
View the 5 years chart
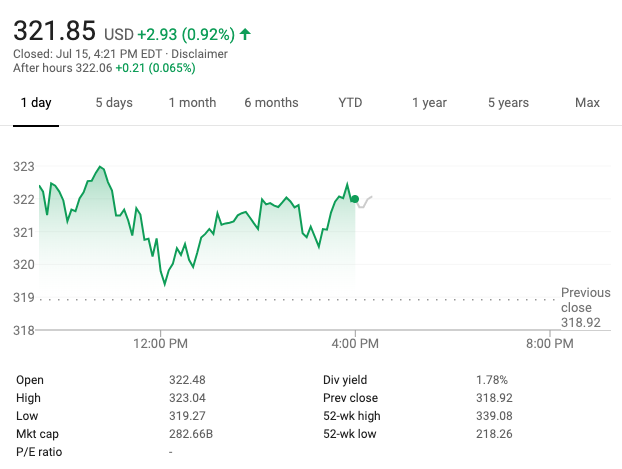coord(508,103)
